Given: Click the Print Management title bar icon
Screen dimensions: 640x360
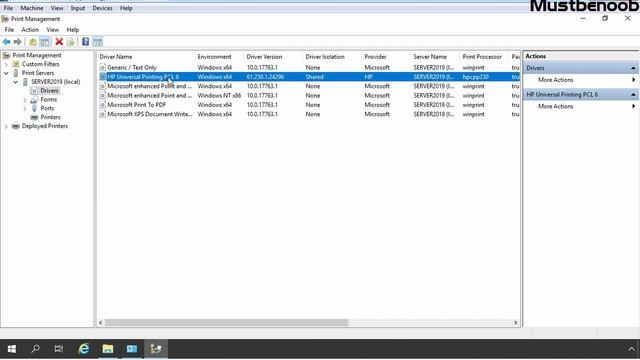Looking at the screenshot, I should [x=5, y=19].
